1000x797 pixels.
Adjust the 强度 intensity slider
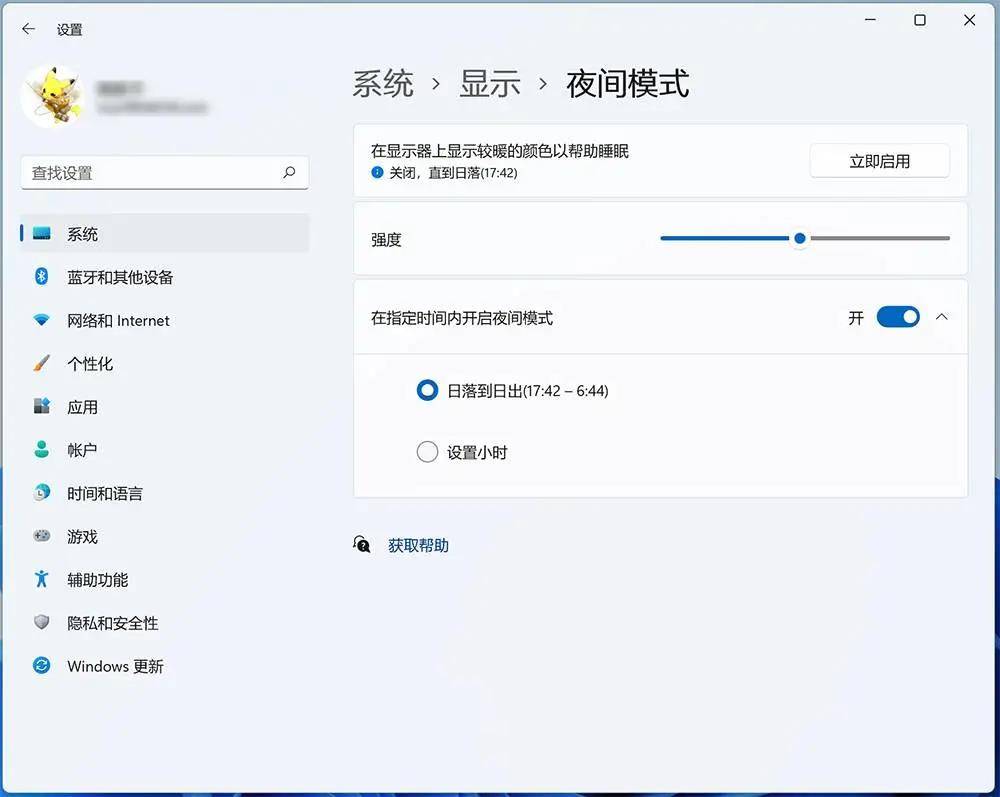click(x=799, y=239)
